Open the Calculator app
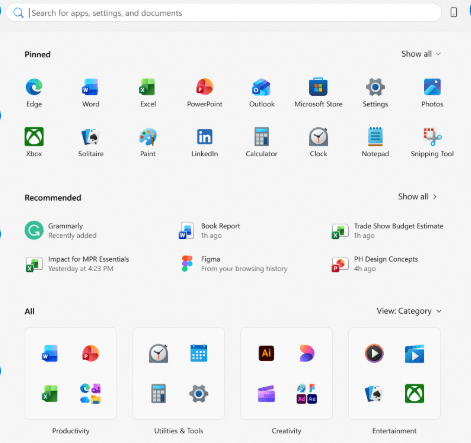Image resolution: width=471 pixels, height=443 pixels. tap(261, 142)
